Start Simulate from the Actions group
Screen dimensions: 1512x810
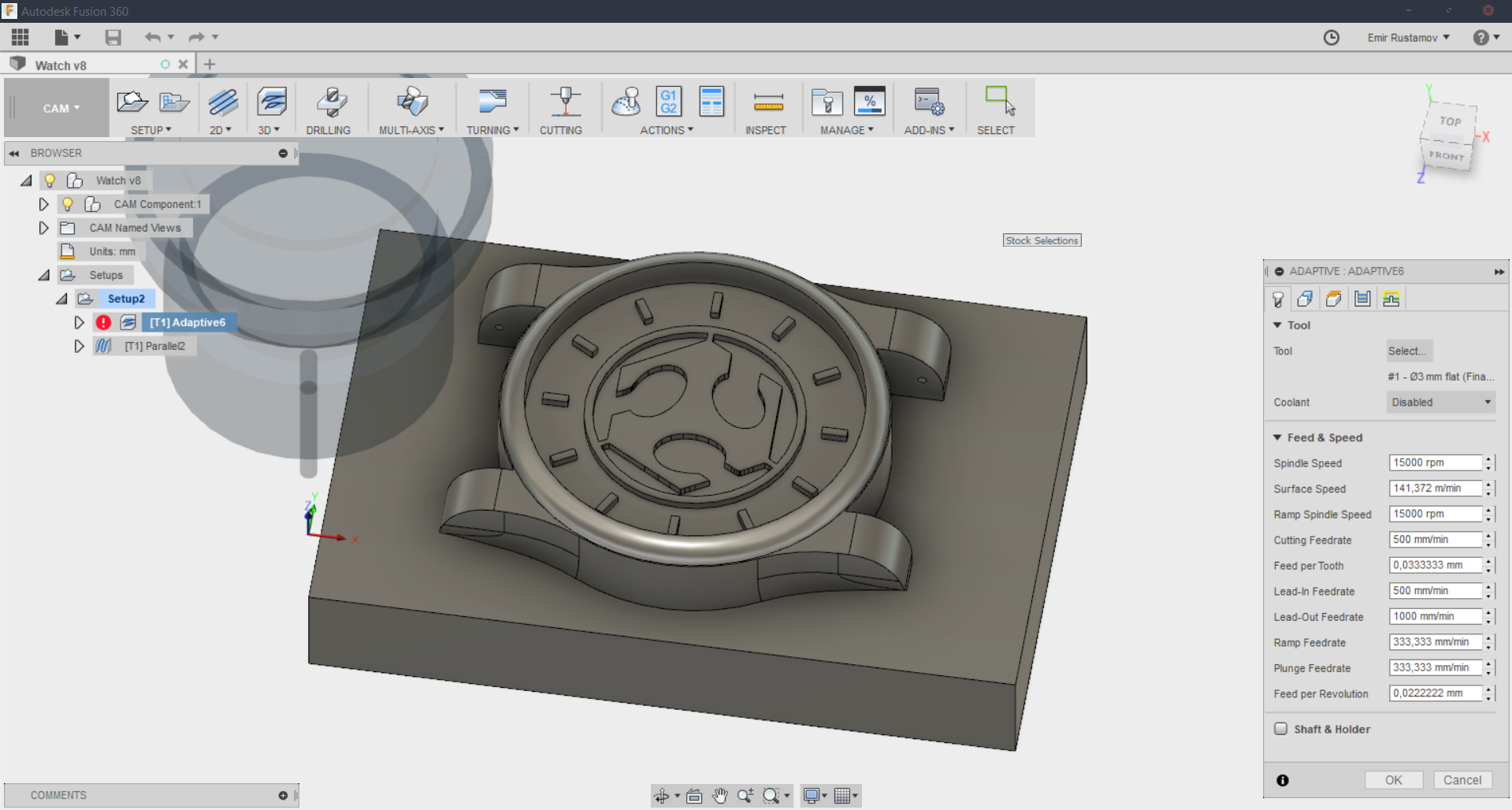pos(626,102)
